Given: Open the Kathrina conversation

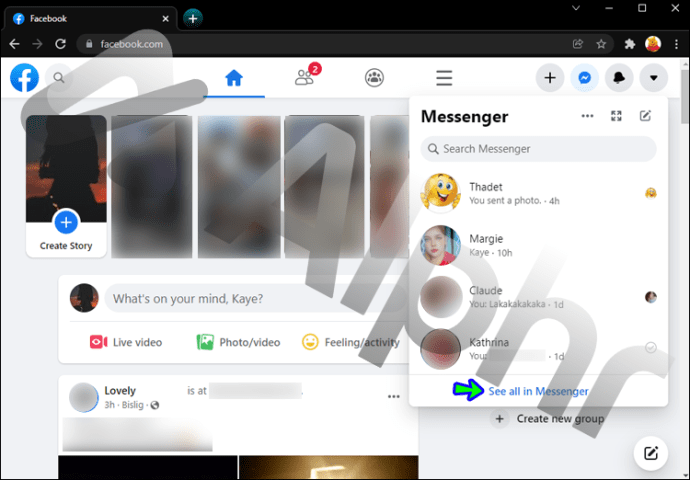Looking at the screenshot, I should (538, 348).
